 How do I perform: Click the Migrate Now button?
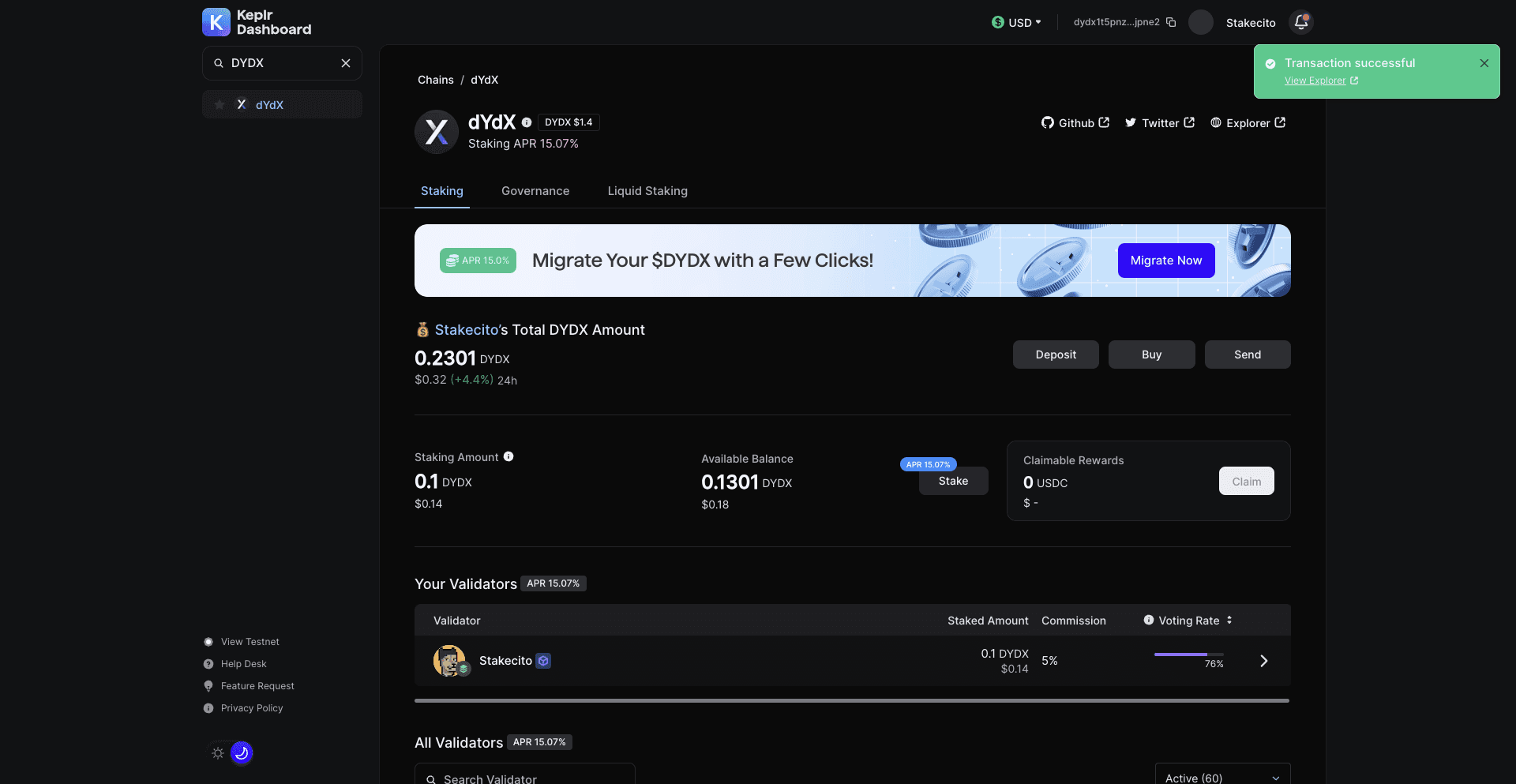pos(1166,260)
